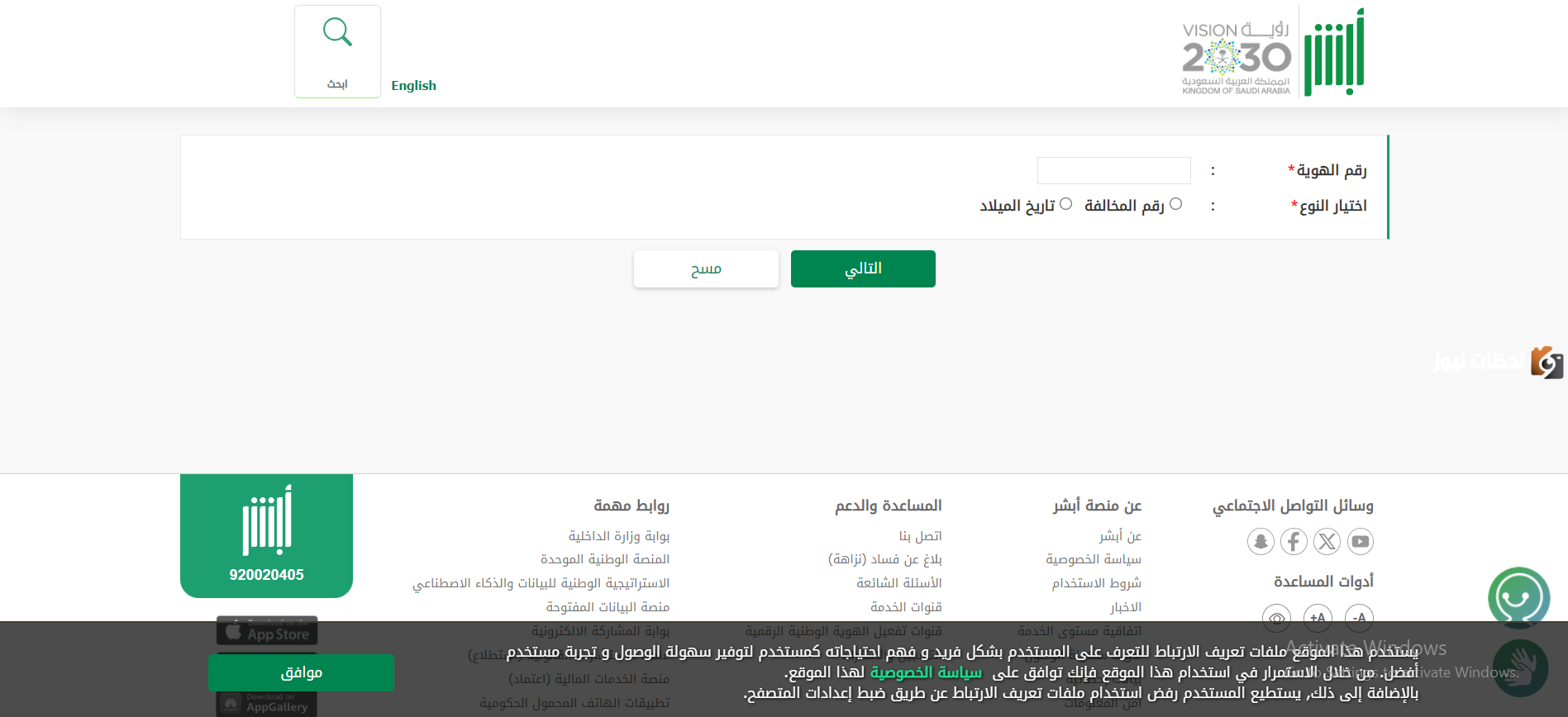The height and width of the screenshot is (717, 1568).
Task: Select the تاريخ الميلاد radio option
Action: point(1066,204)
